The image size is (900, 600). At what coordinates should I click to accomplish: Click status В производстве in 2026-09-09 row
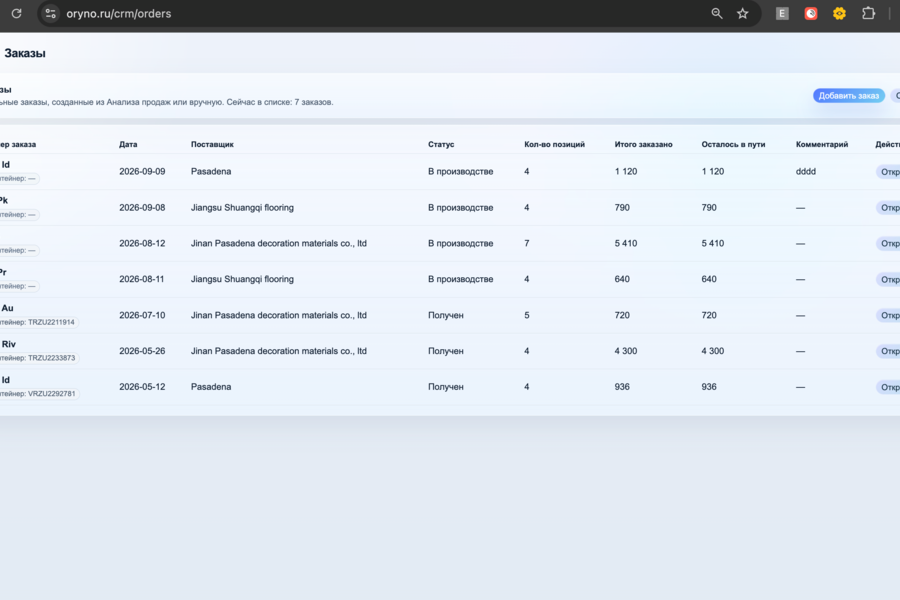pyautogui.click(x=460, y=172)
